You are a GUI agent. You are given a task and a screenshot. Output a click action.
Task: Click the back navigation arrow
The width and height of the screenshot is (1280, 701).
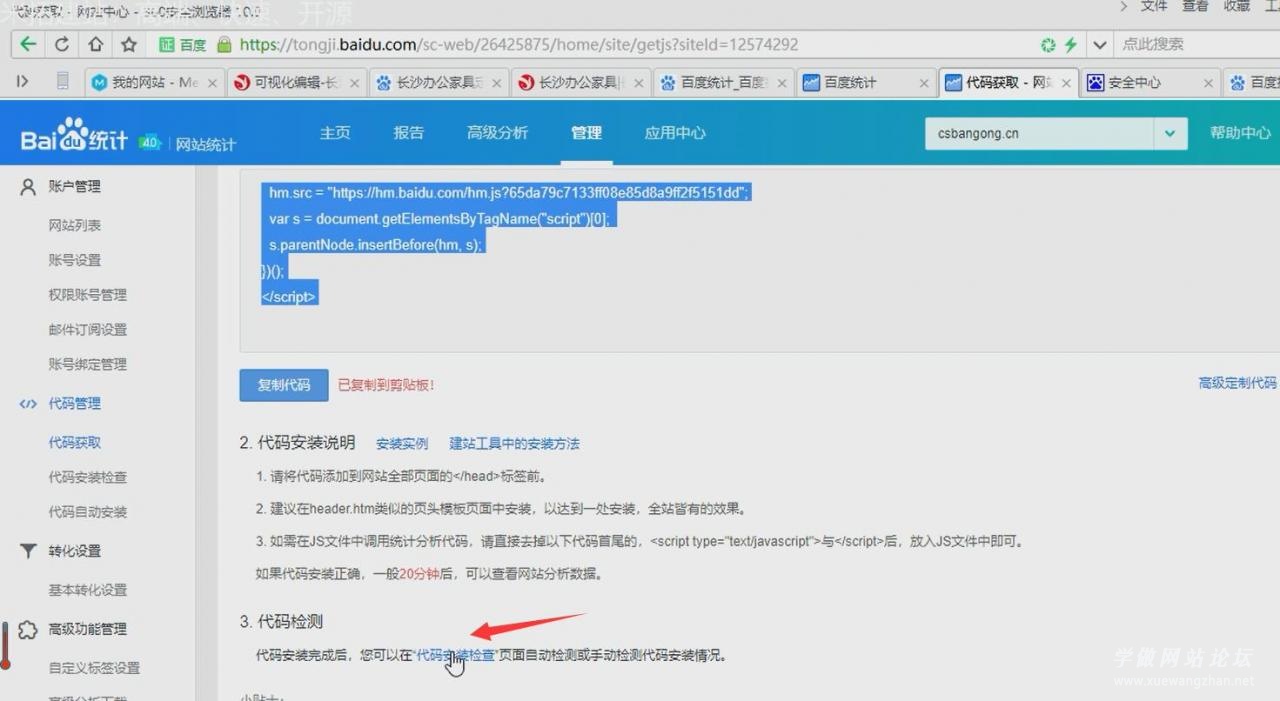pyautogui.click(x=27, y=43)
